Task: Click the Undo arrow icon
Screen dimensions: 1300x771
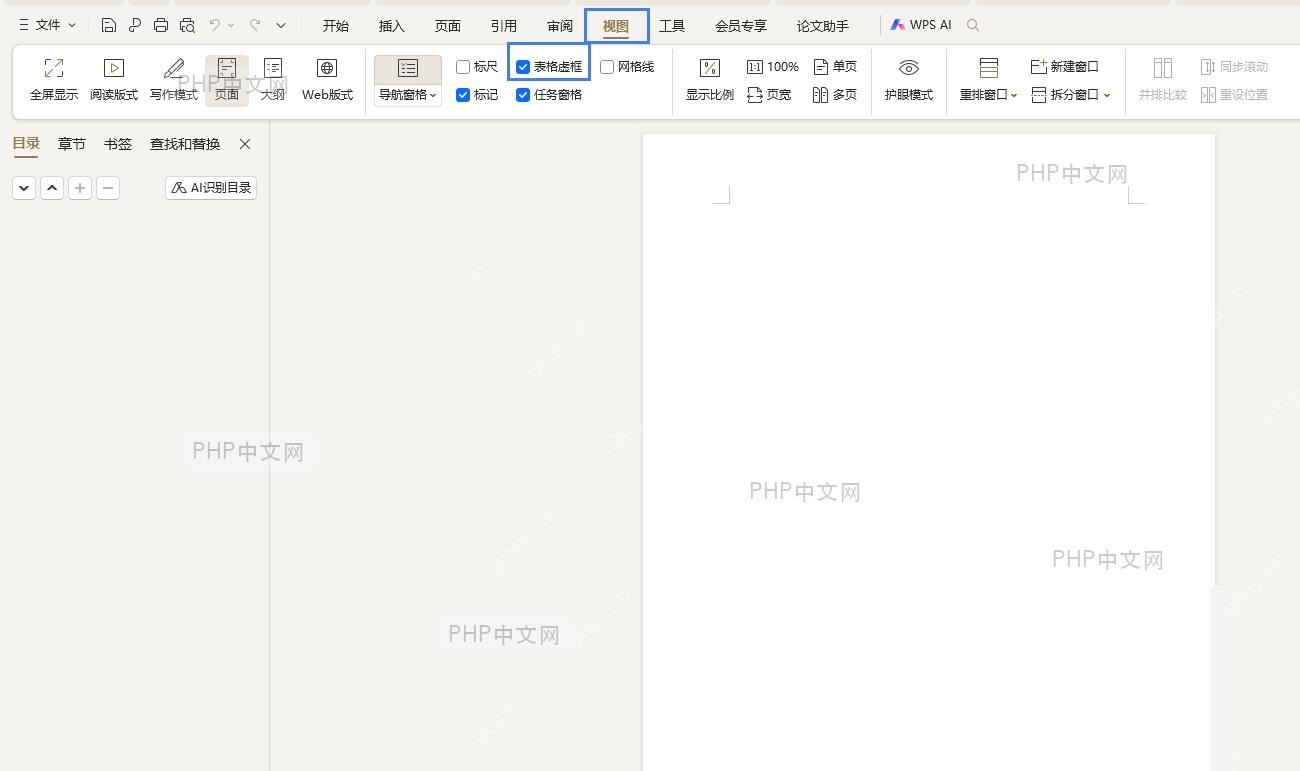Action: click(214, 25)
